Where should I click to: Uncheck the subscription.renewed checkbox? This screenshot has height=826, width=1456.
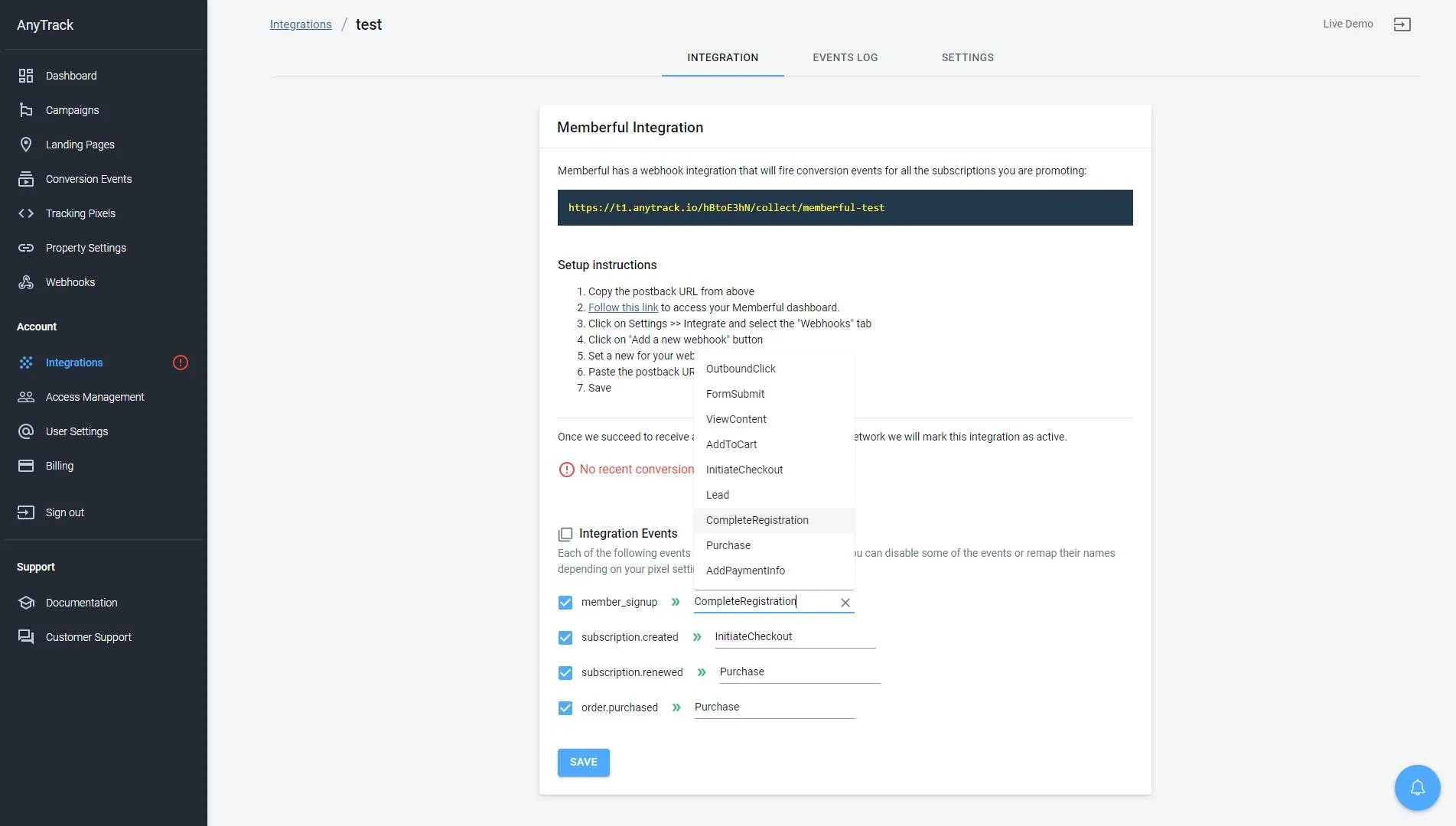pos(565,673)
